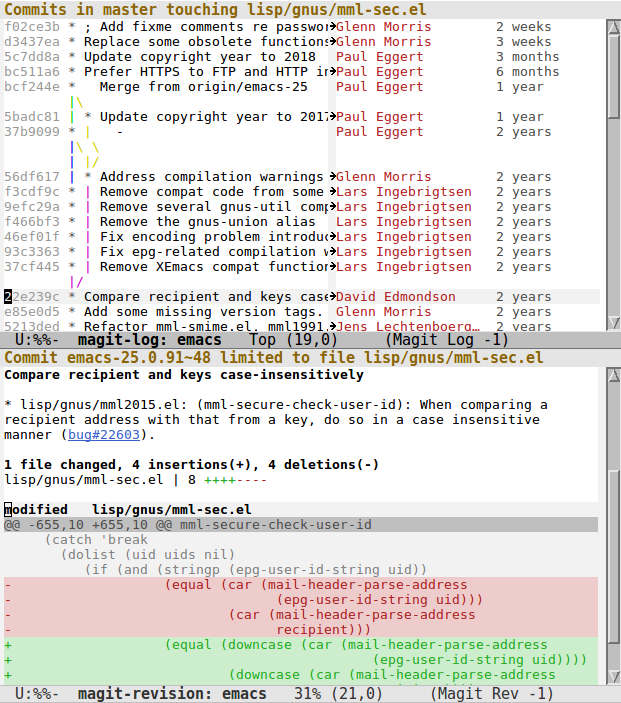Collapse the hunk header for mml-secure-check-user-id
This screenshot has width=621, height=703.
pyautogui.click(x=188, y=525)
